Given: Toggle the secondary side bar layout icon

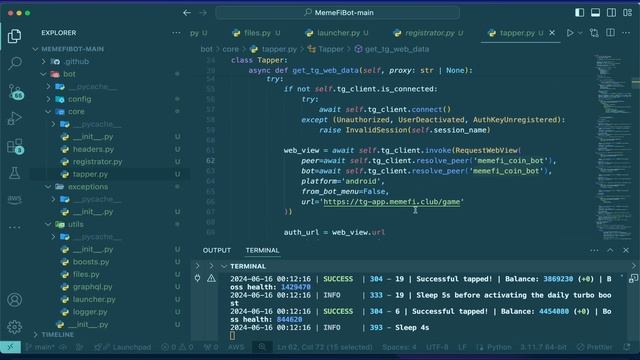Looking at the screenshot, I should [x=611, y=13].
